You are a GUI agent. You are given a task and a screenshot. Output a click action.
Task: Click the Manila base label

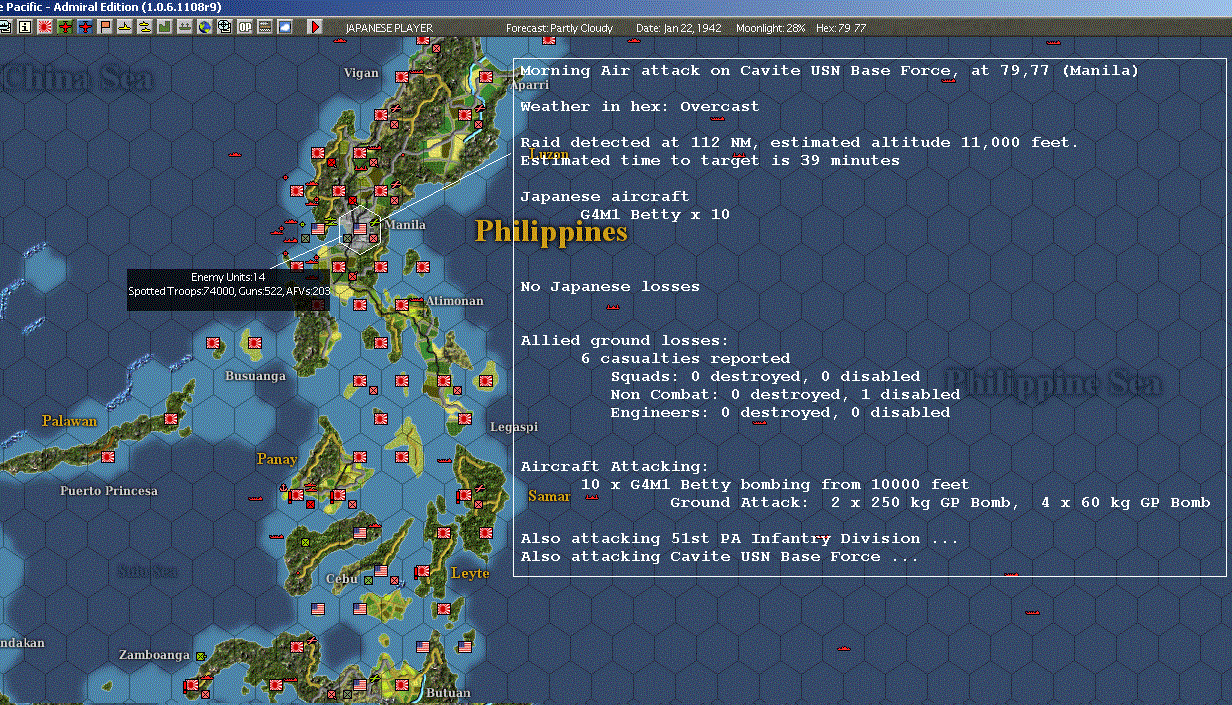(406, 225)
